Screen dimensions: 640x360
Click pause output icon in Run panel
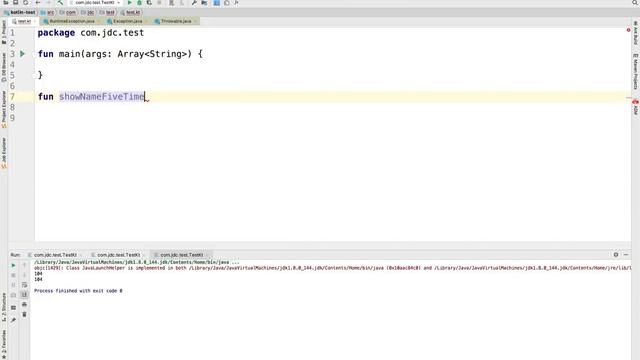click(x=13, y=285)
